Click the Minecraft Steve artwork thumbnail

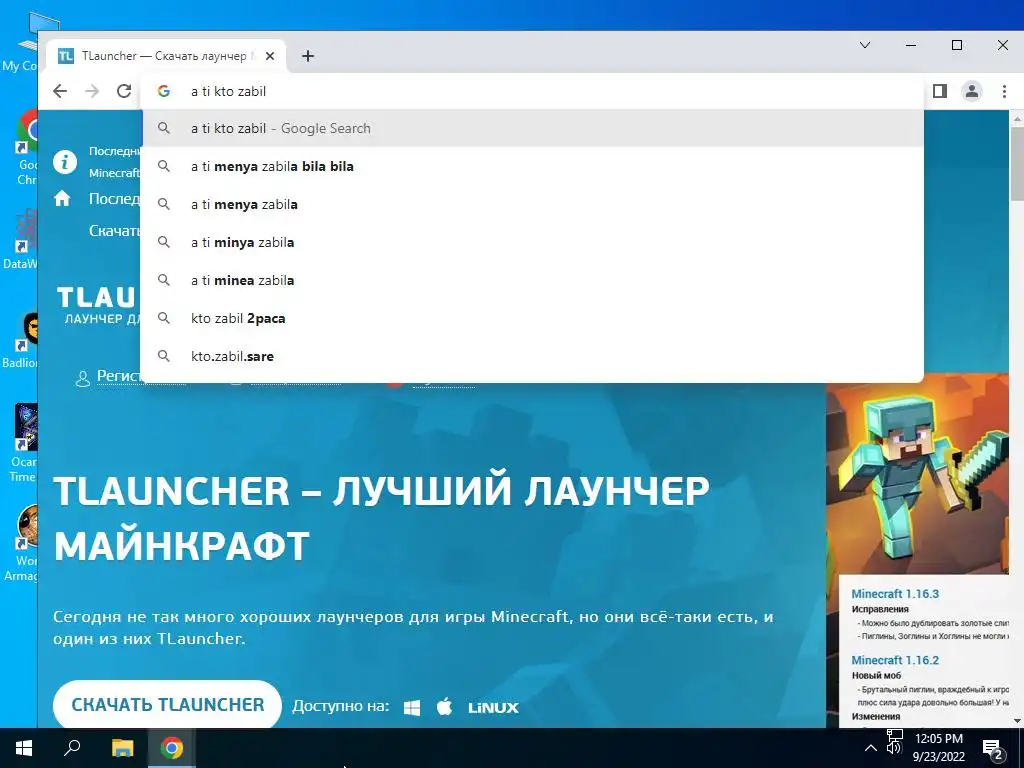tap(918, 473)
